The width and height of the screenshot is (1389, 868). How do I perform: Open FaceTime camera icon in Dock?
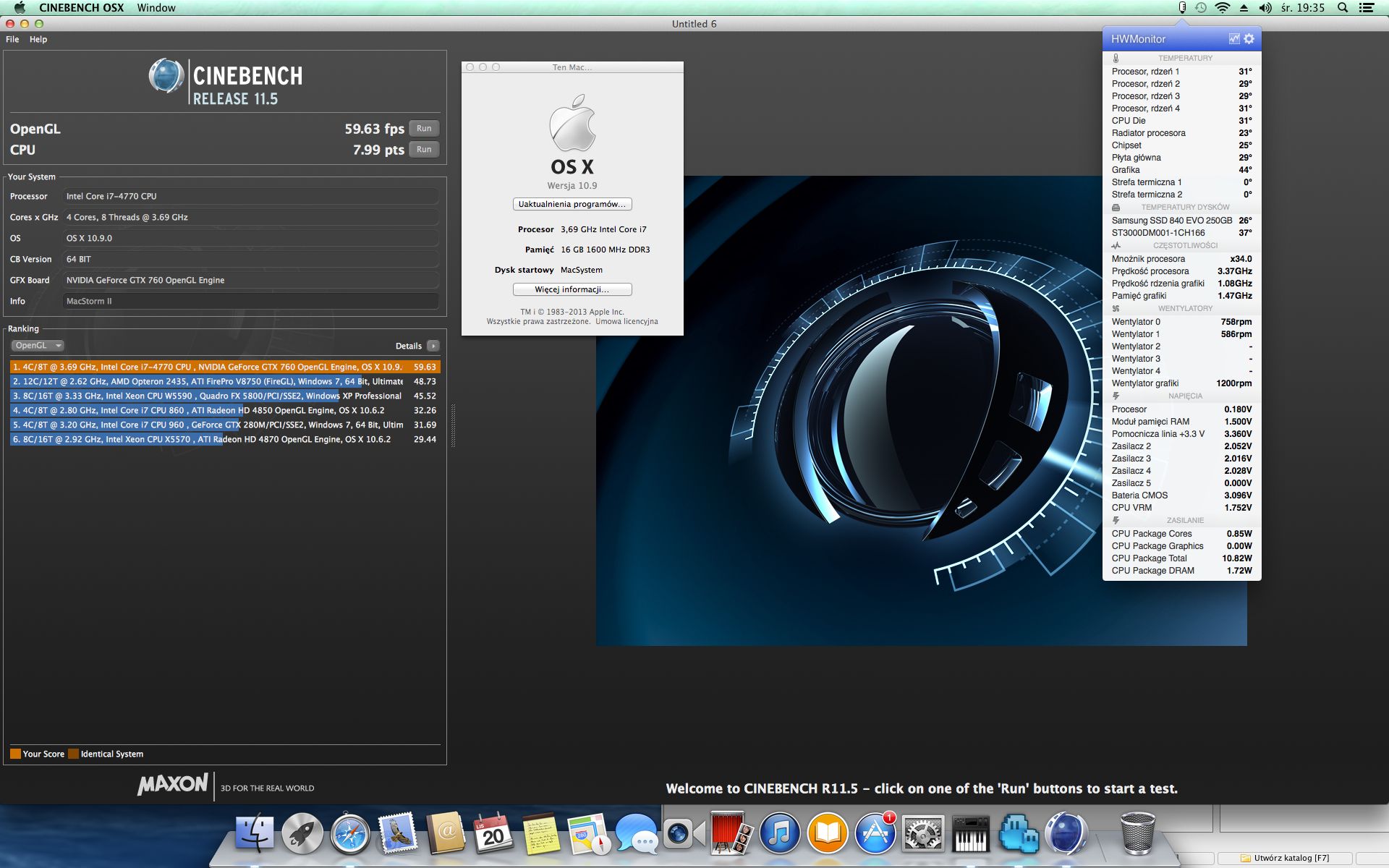[x=684, y=833]
